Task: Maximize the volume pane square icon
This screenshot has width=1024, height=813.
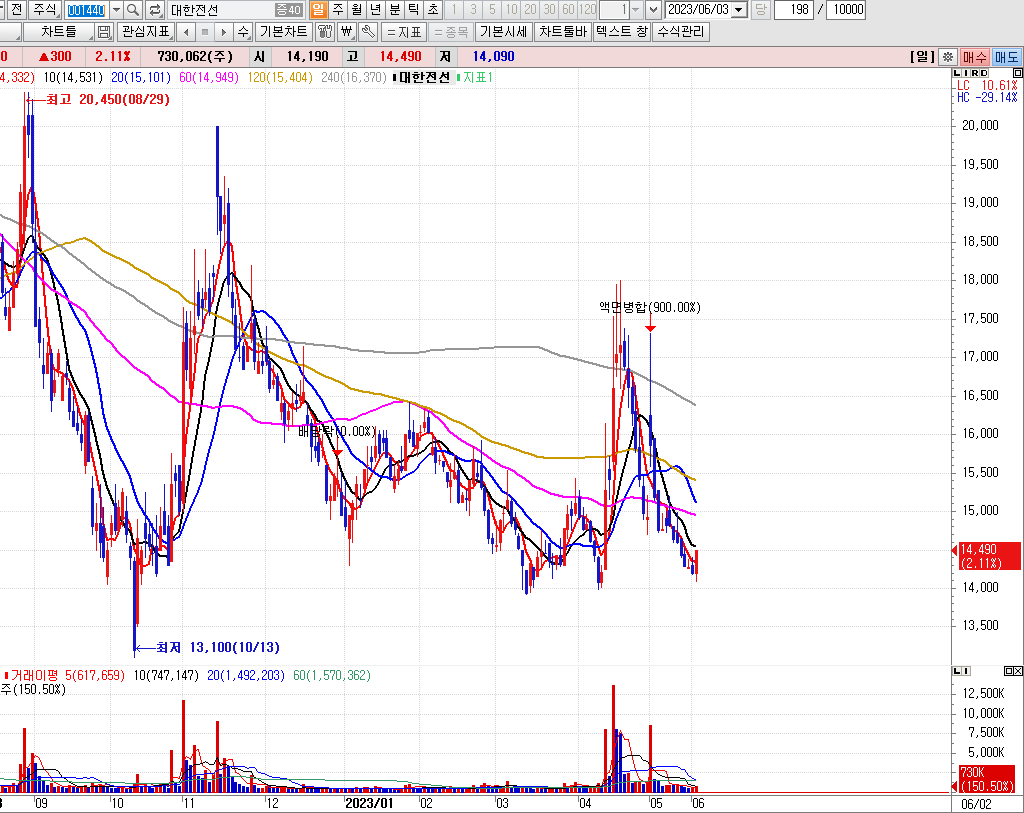Action: point(1008,671)
